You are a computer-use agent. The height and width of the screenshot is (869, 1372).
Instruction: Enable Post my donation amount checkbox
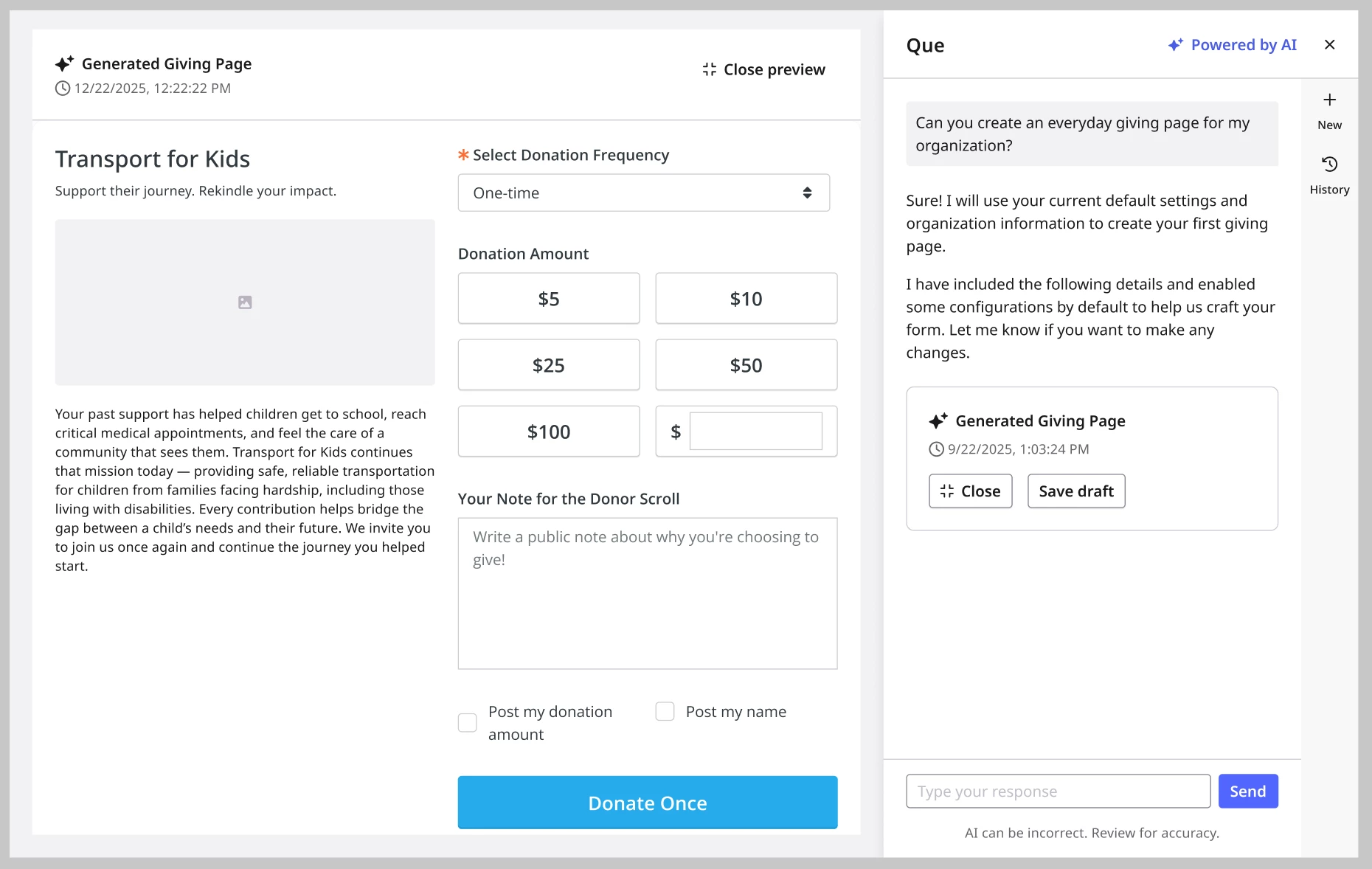(468, 723)
